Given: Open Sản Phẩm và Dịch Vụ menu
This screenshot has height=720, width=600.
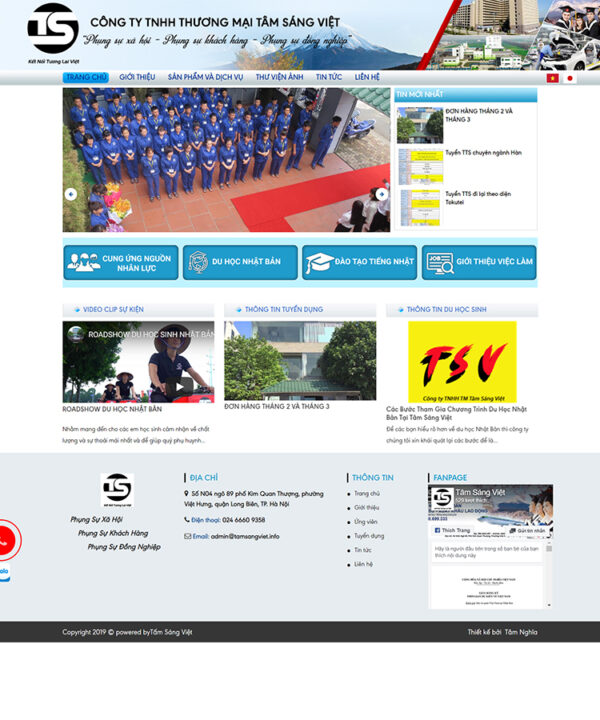Looking at the screenshot, I should [205, 77].
